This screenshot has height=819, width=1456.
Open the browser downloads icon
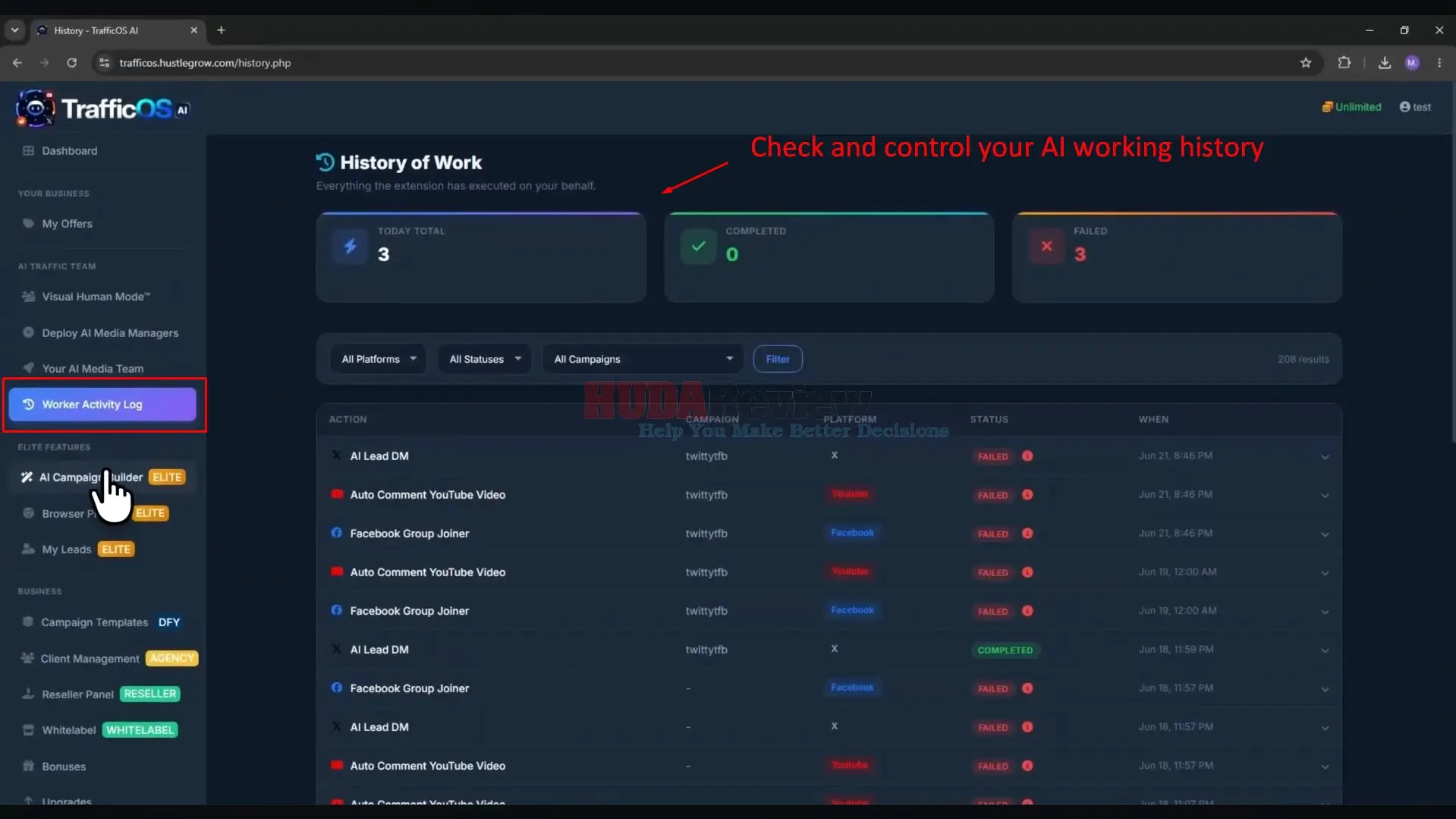1385,62
